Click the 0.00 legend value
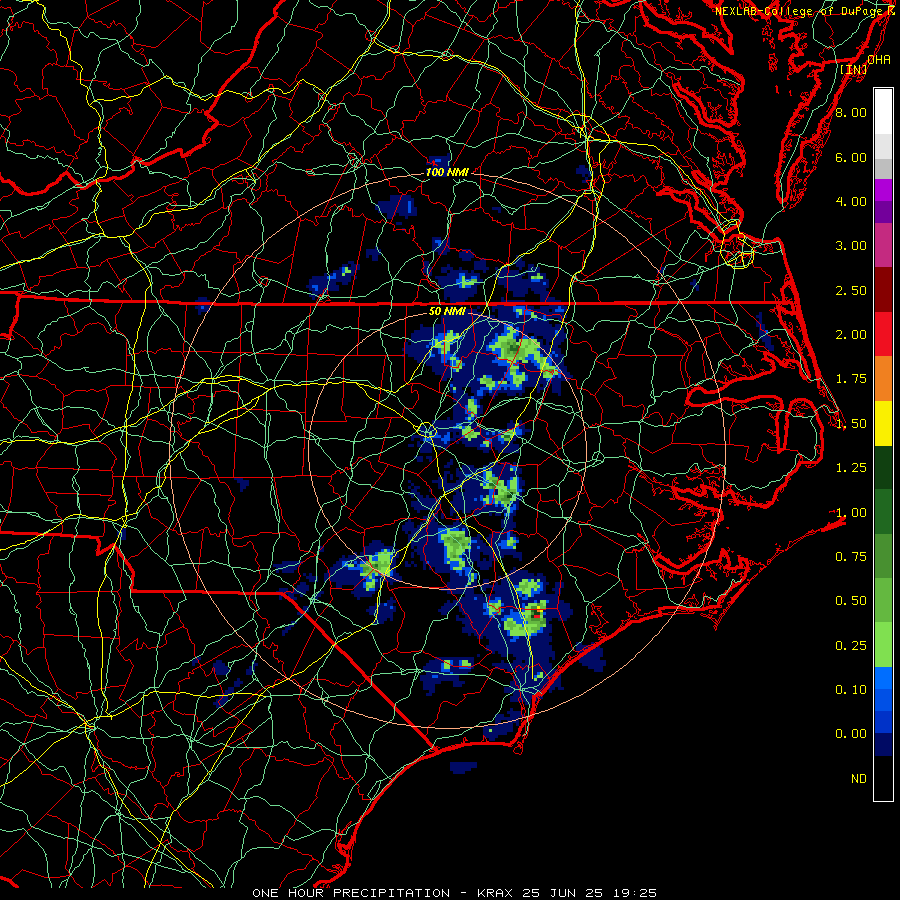Image resolution: width=900 pixels, height=900 pixels. pyautogui.click(x=851, y=734)
